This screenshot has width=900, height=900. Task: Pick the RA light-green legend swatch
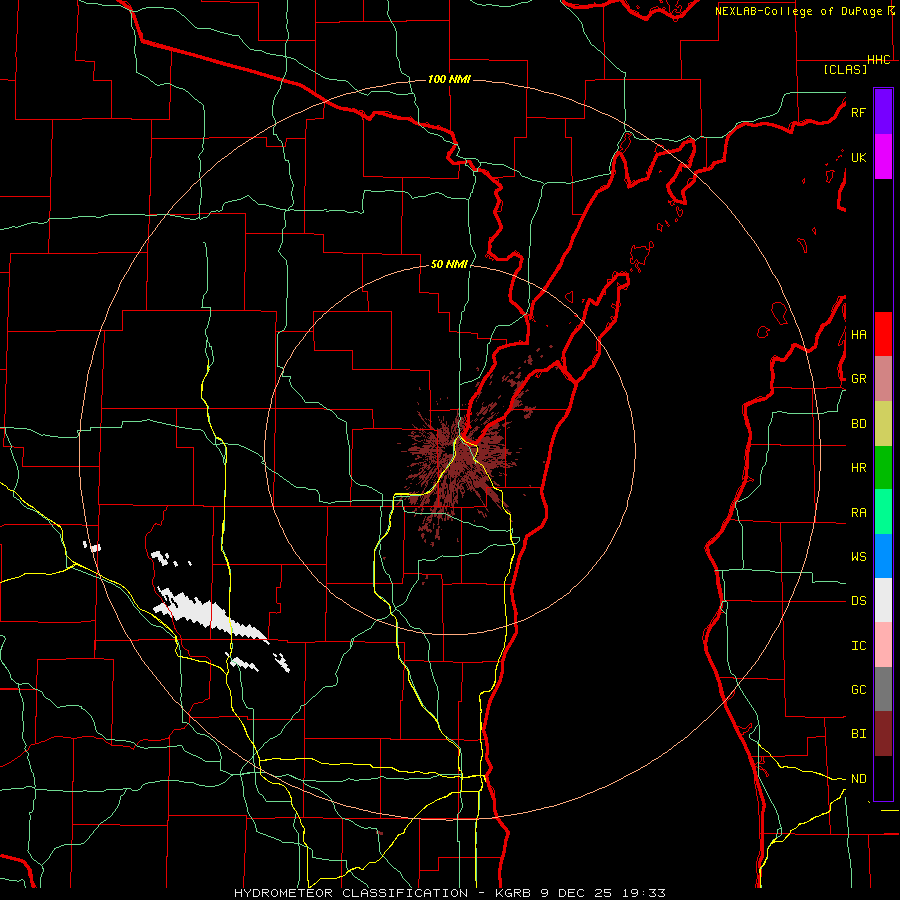coord(883,512)
